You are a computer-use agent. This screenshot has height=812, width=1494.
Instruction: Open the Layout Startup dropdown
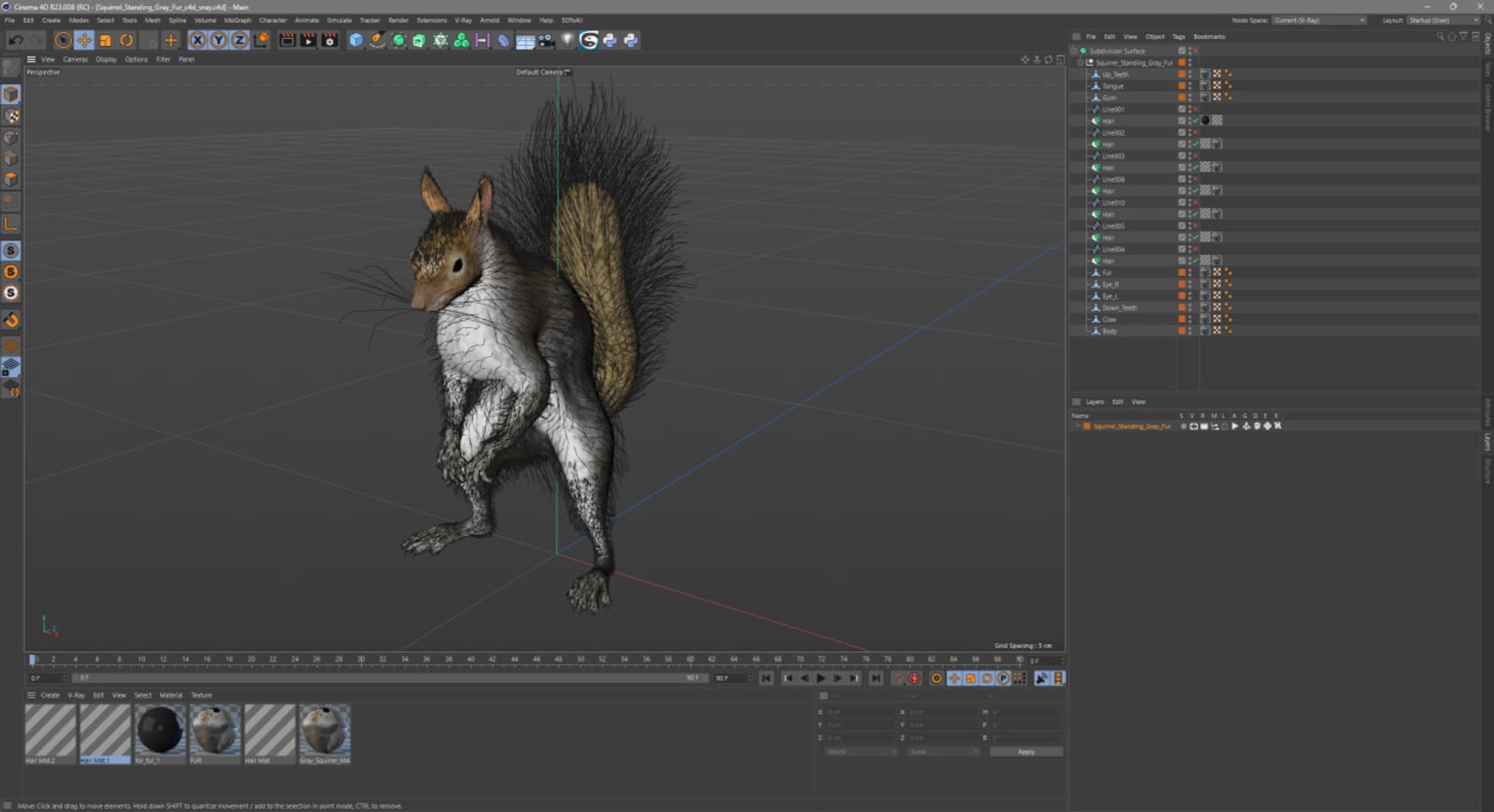tap(1443, 20)
